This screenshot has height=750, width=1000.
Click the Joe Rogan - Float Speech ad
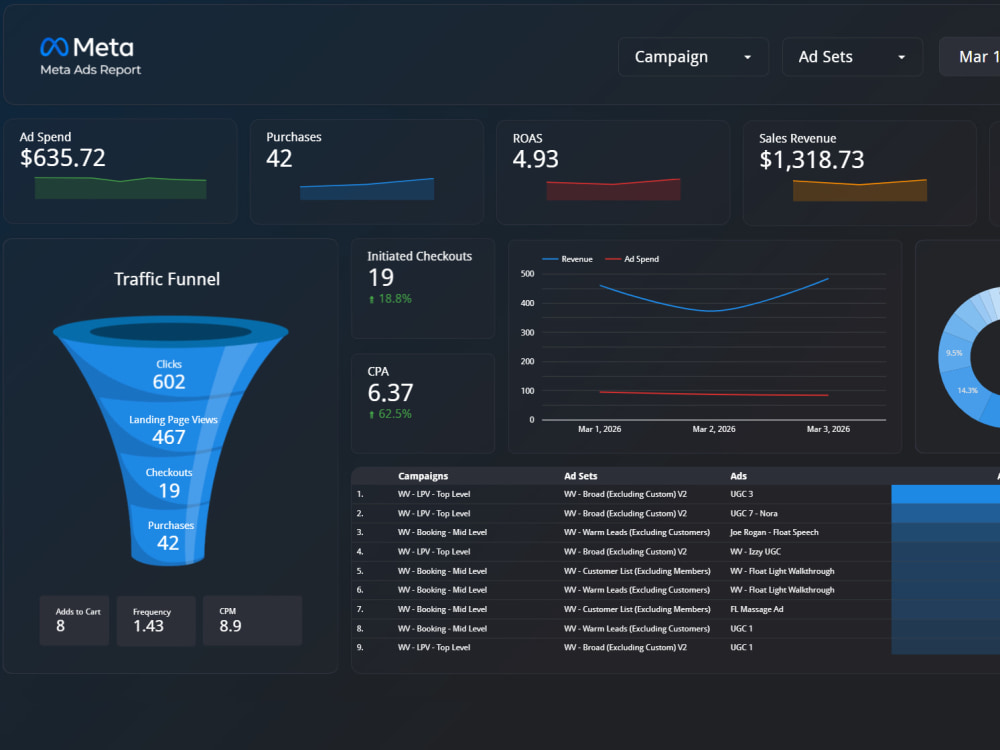[774, 533]
